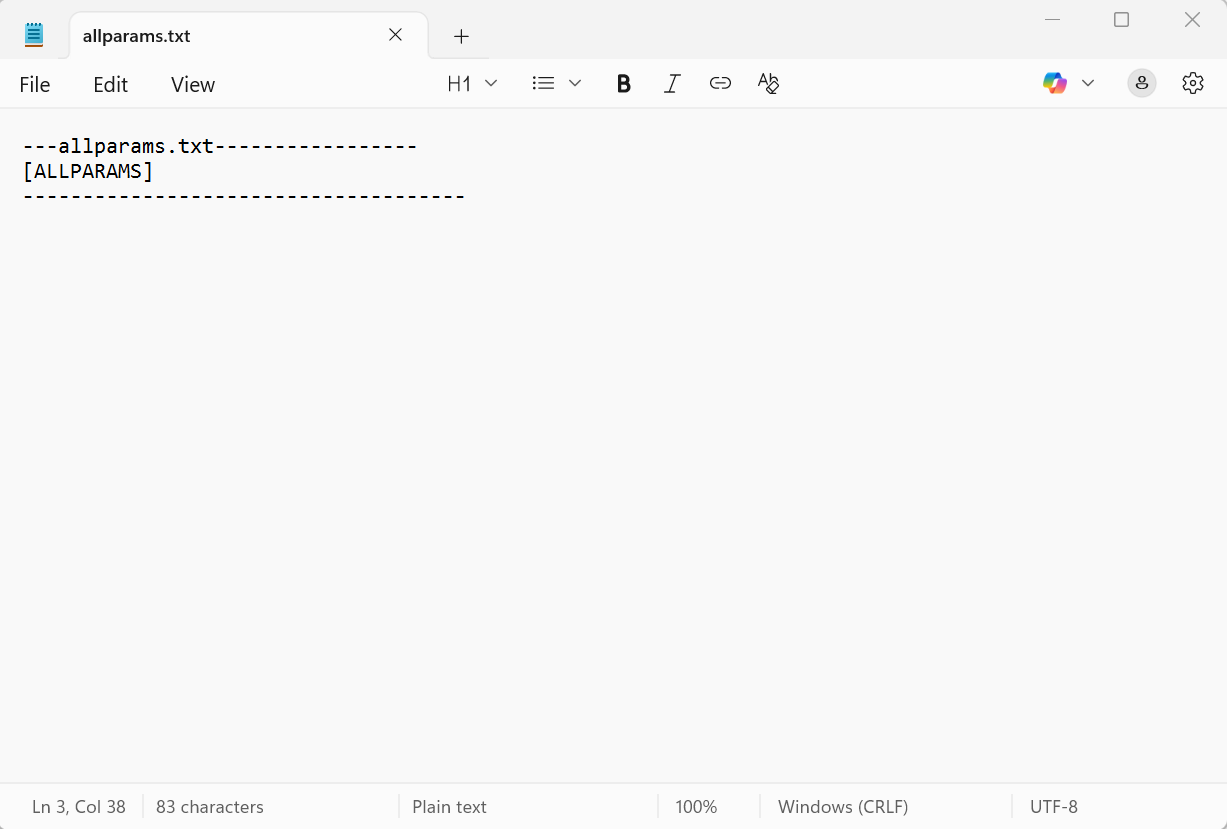Click the Bold formatting icon
Image resolution: width=1227 pixels, height=829 pixels.
click(x=623, y=84)
